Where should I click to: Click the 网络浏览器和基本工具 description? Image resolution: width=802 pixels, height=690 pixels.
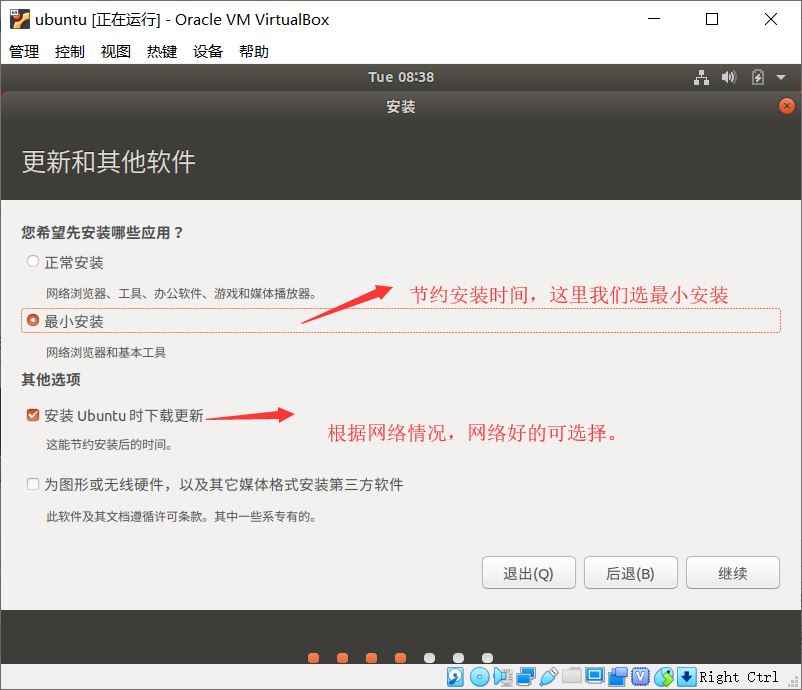click(x=106, y=352)
